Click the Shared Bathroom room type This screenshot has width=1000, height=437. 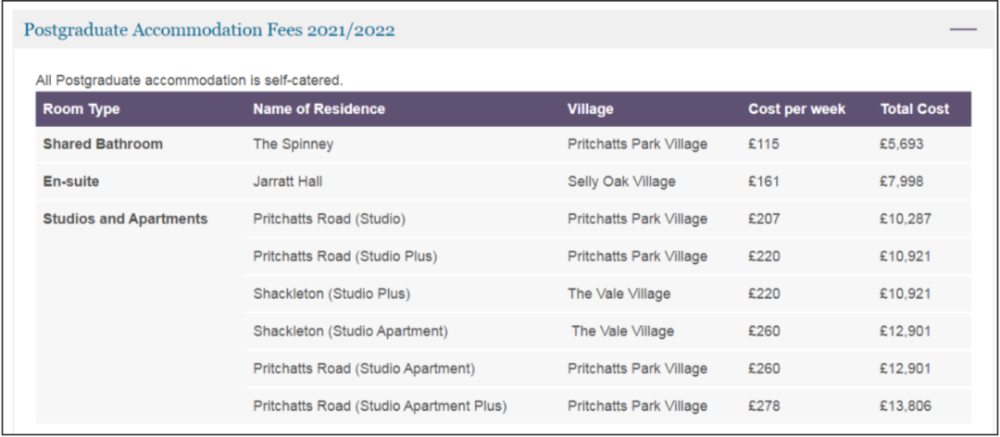tap(102, 144)
